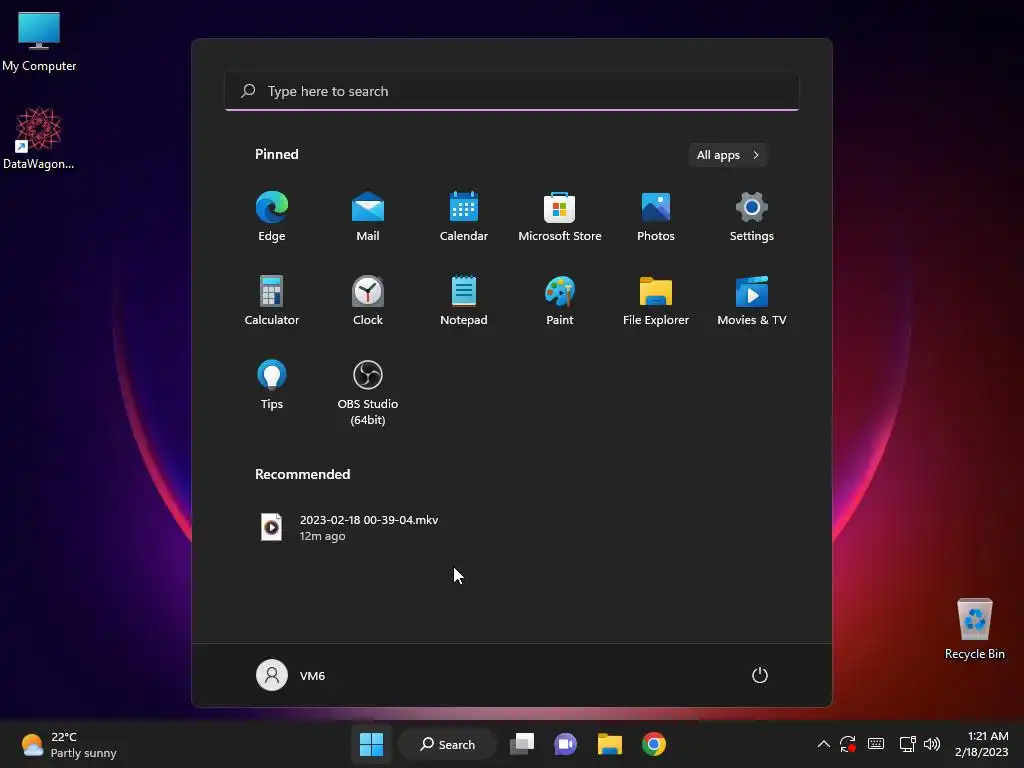1024x768 pixels.
Task: Open File Explorer from the taskbar
Action: [x=610, y=744]
